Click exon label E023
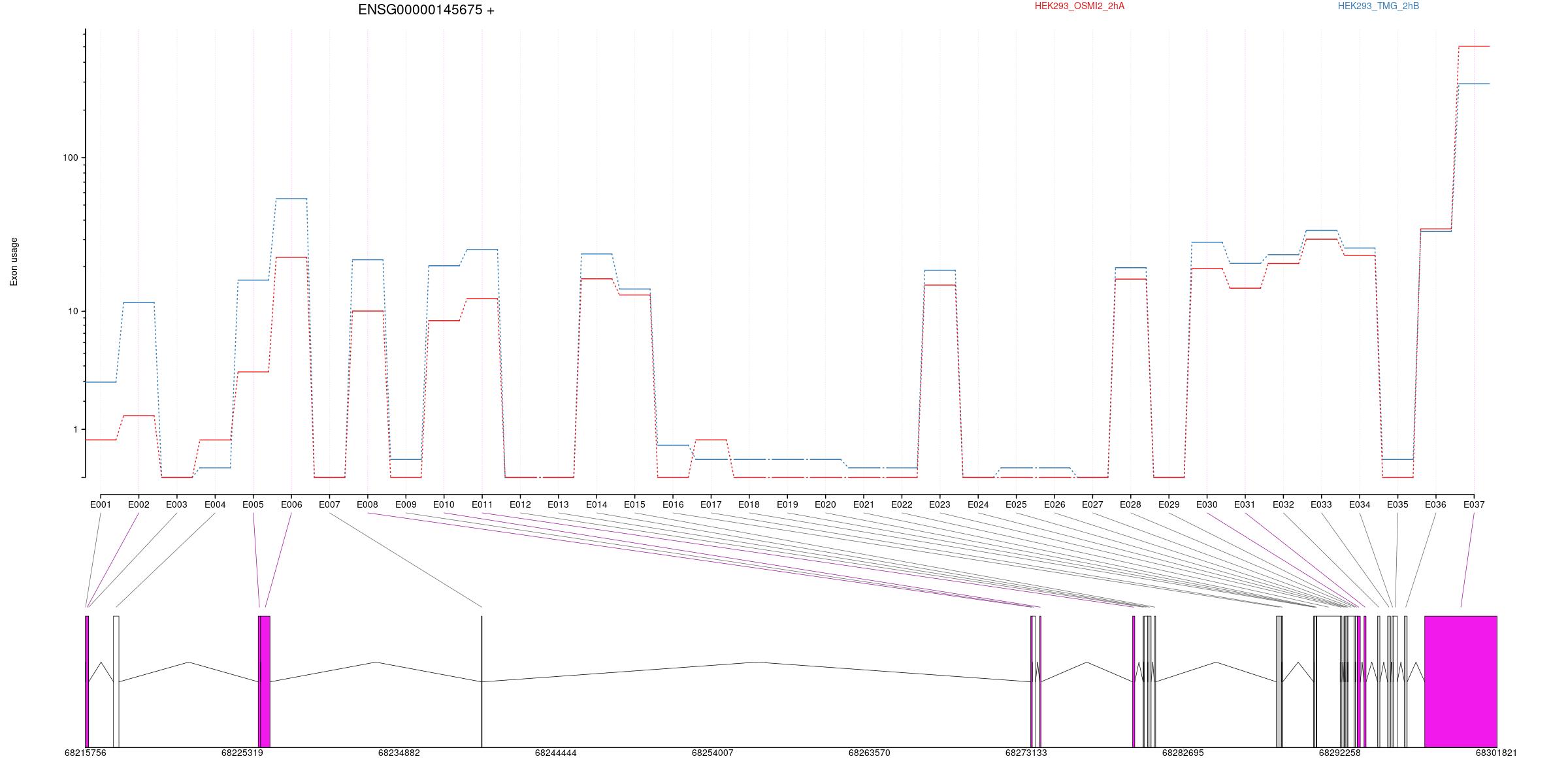Image resolution: width=1568 pixels, height=784 pixels. (939, 504)
